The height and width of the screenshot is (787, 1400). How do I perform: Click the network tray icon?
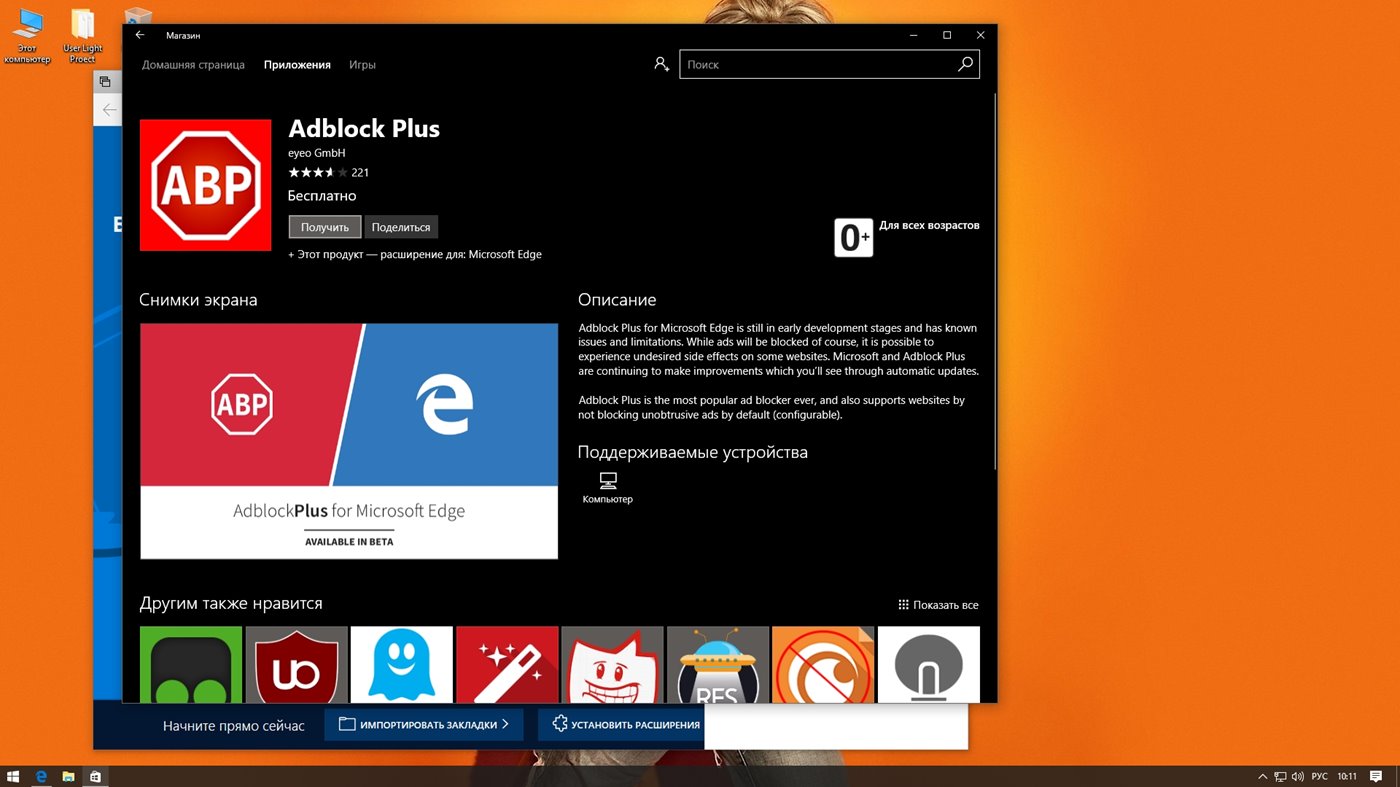pyautogui.click(x=1280, y=776)
